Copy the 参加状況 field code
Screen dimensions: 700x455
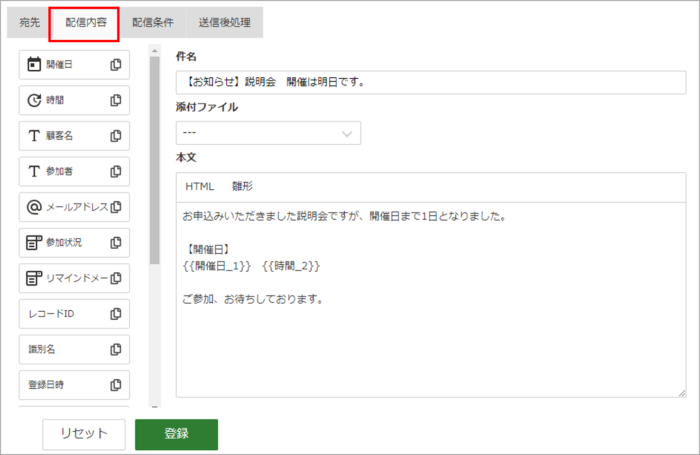[x=116, y=242]
